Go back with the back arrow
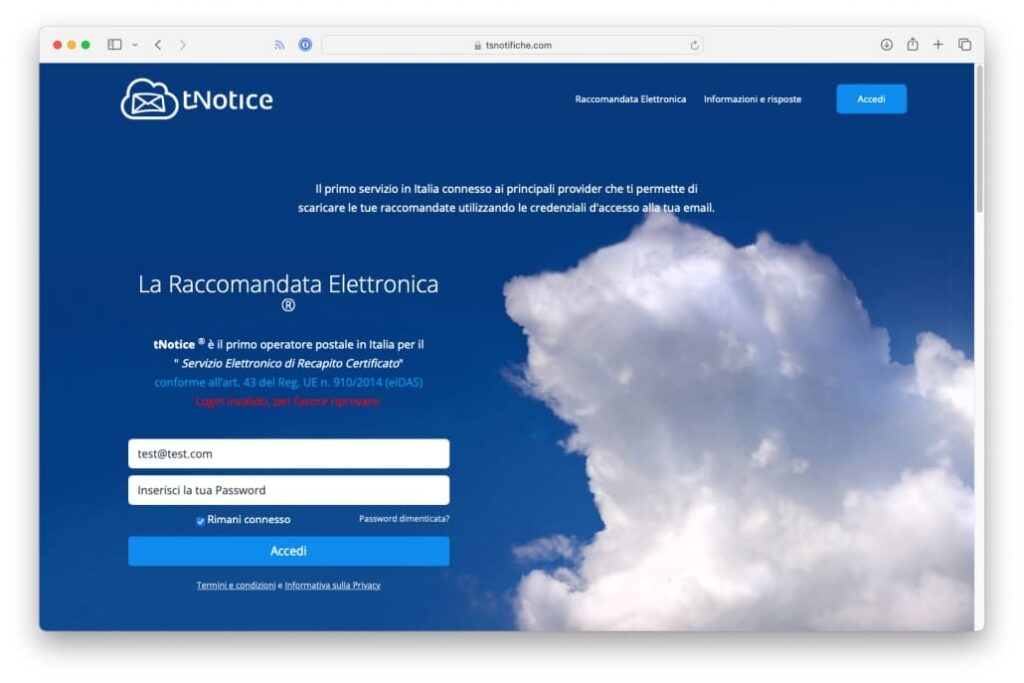This screenshot has width=1024, height=683. tap(158, 44)
